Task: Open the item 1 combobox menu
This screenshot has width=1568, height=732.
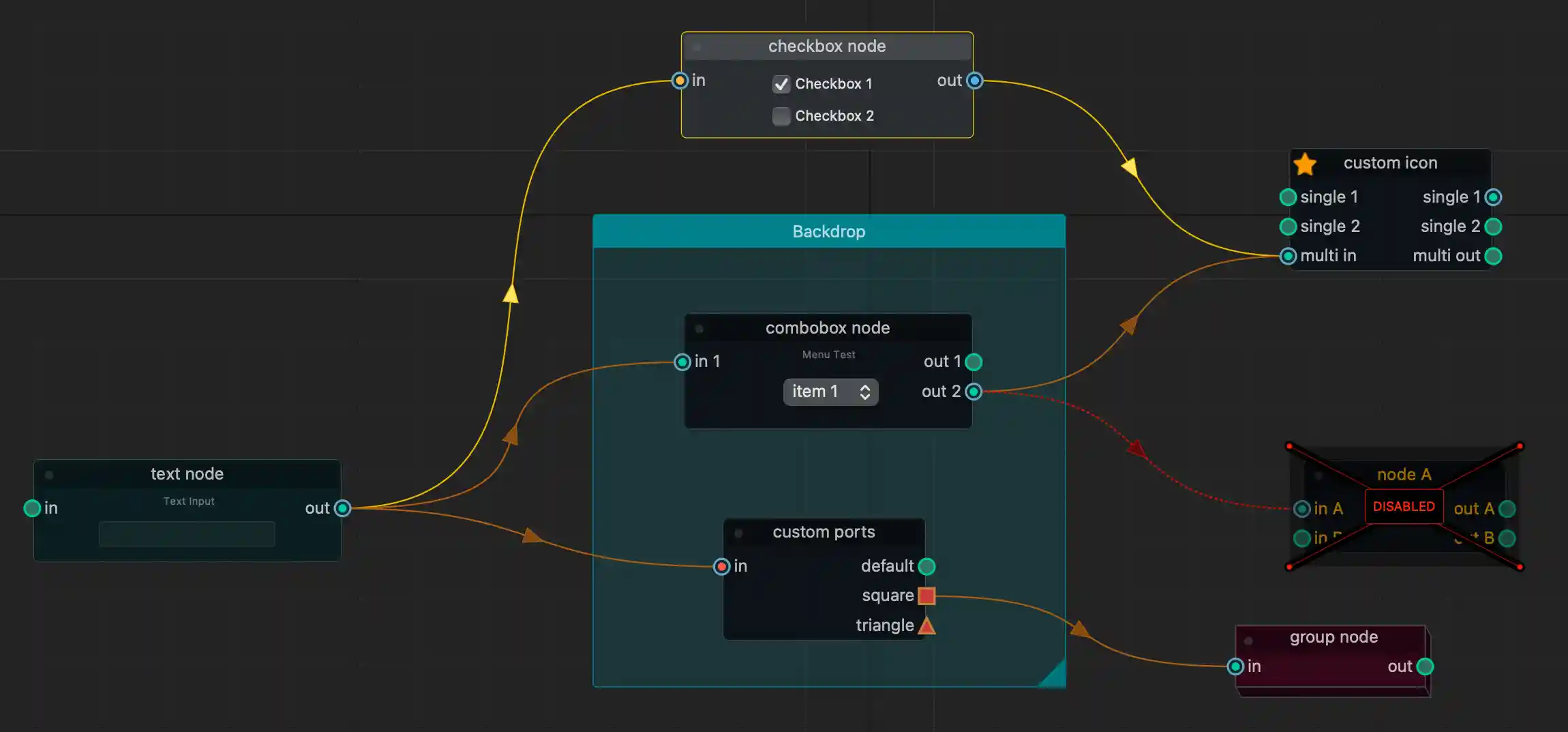Action: (x=830, y=392)
